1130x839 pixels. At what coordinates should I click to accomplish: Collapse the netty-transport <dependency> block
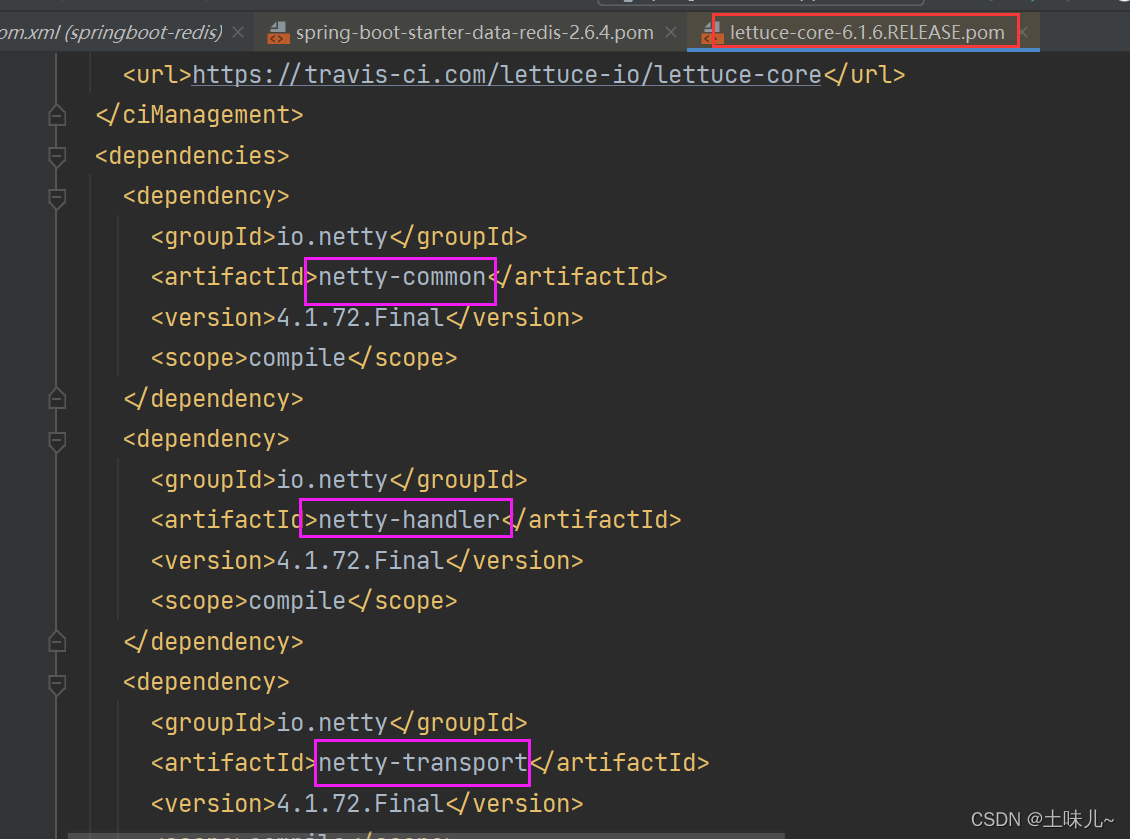pyautogui.click(x=57, y=683)
